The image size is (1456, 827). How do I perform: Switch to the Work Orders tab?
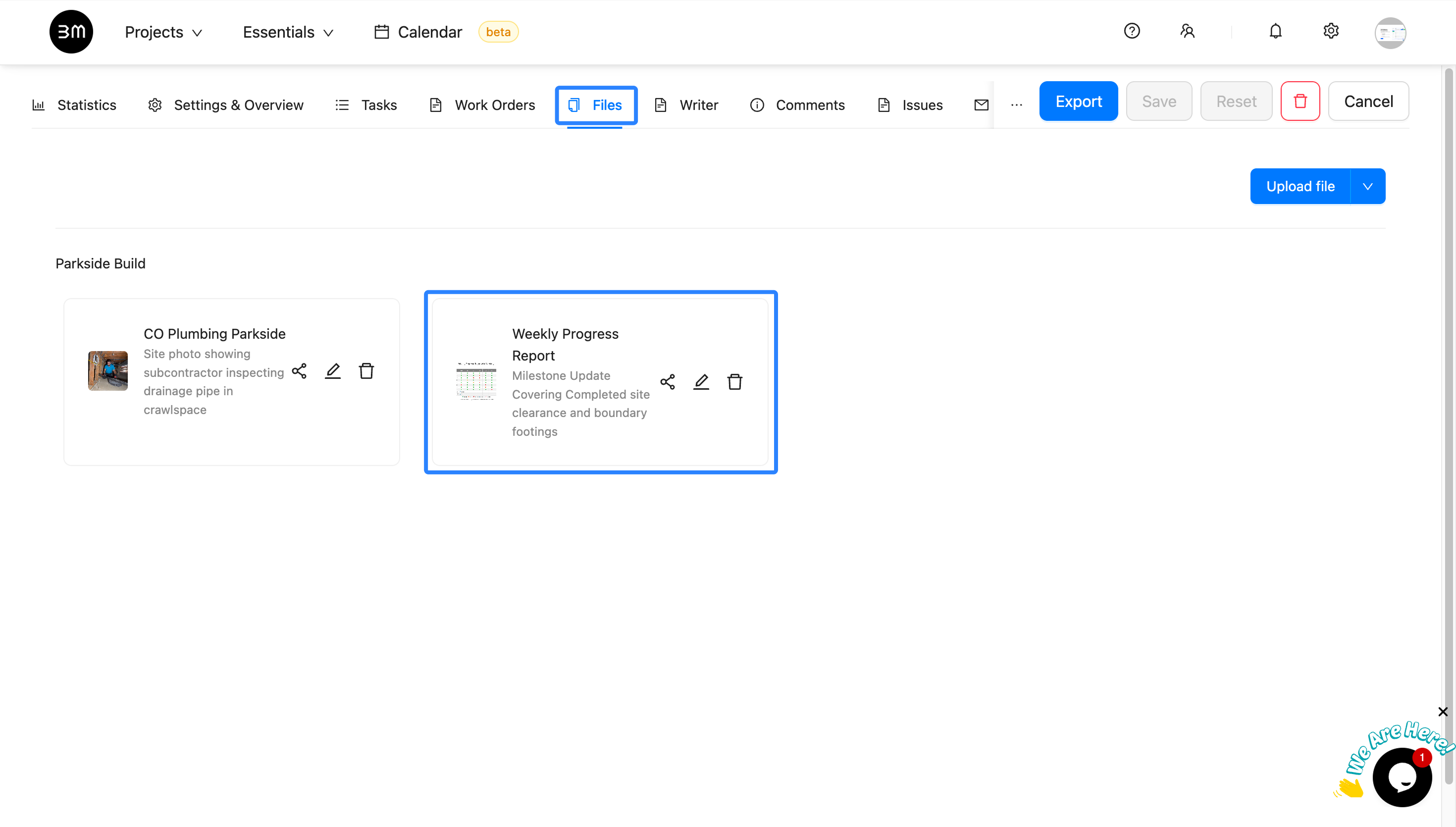point(483,105)
